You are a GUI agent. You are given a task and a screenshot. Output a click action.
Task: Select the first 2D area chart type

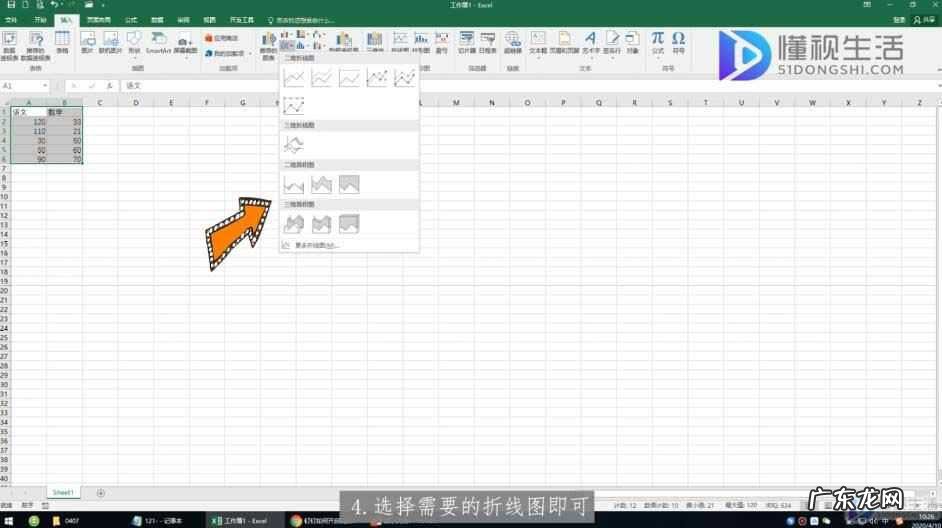[x=294, y=184]
